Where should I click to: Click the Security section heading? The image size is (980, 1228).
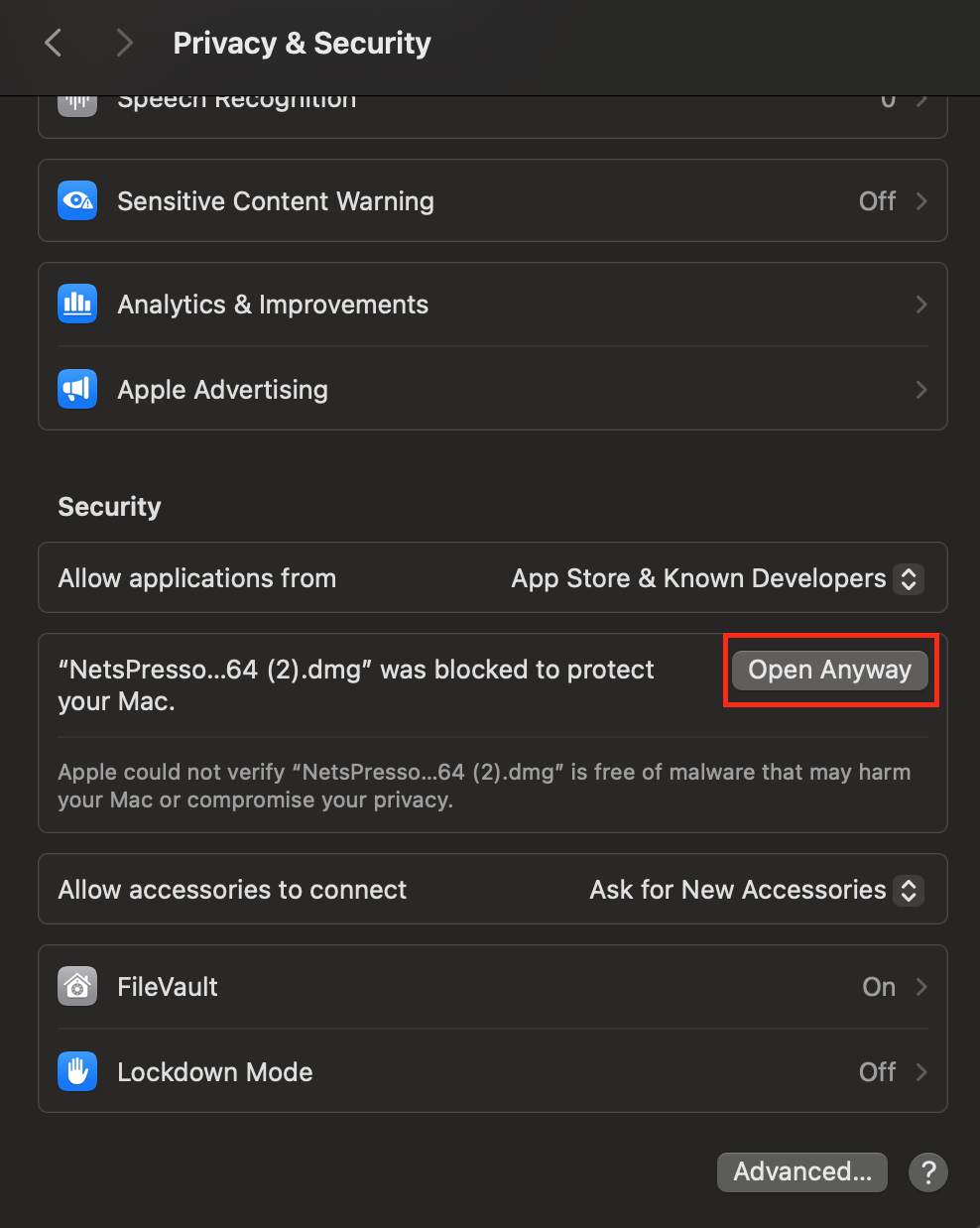pyautogui.click(x=109, y=507)
